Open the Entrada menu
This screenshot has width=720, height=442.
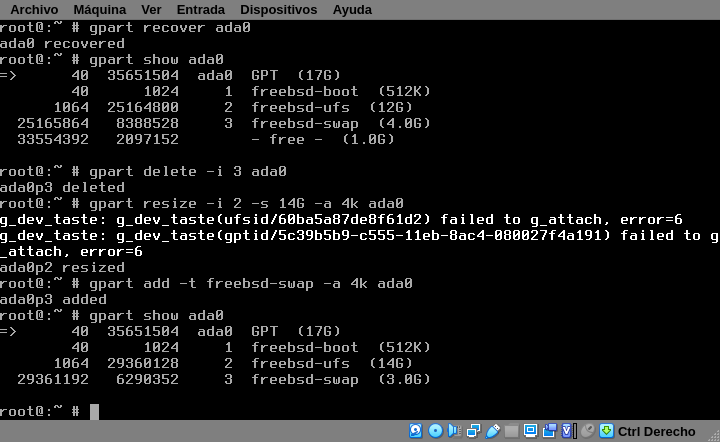[x=201, y=10]
